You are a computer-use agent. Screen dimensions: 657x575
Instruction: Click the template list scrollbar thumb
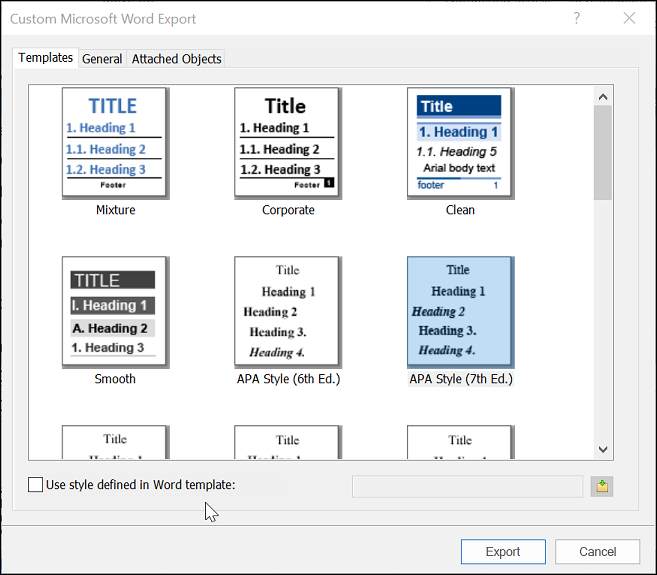[602, 152]
